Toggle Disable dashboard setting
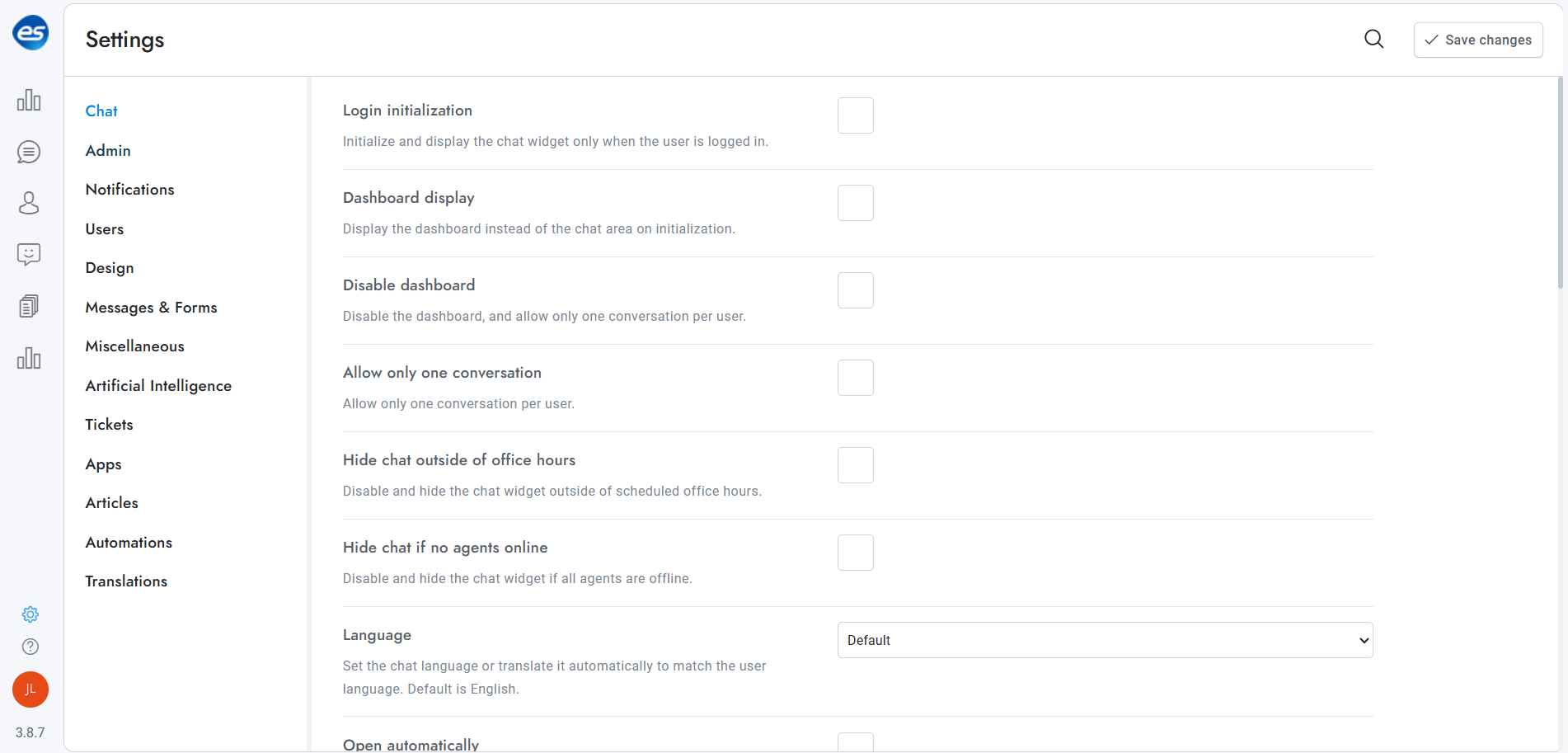The height and width of the screenshot is (753, 1568). (855, 290)
